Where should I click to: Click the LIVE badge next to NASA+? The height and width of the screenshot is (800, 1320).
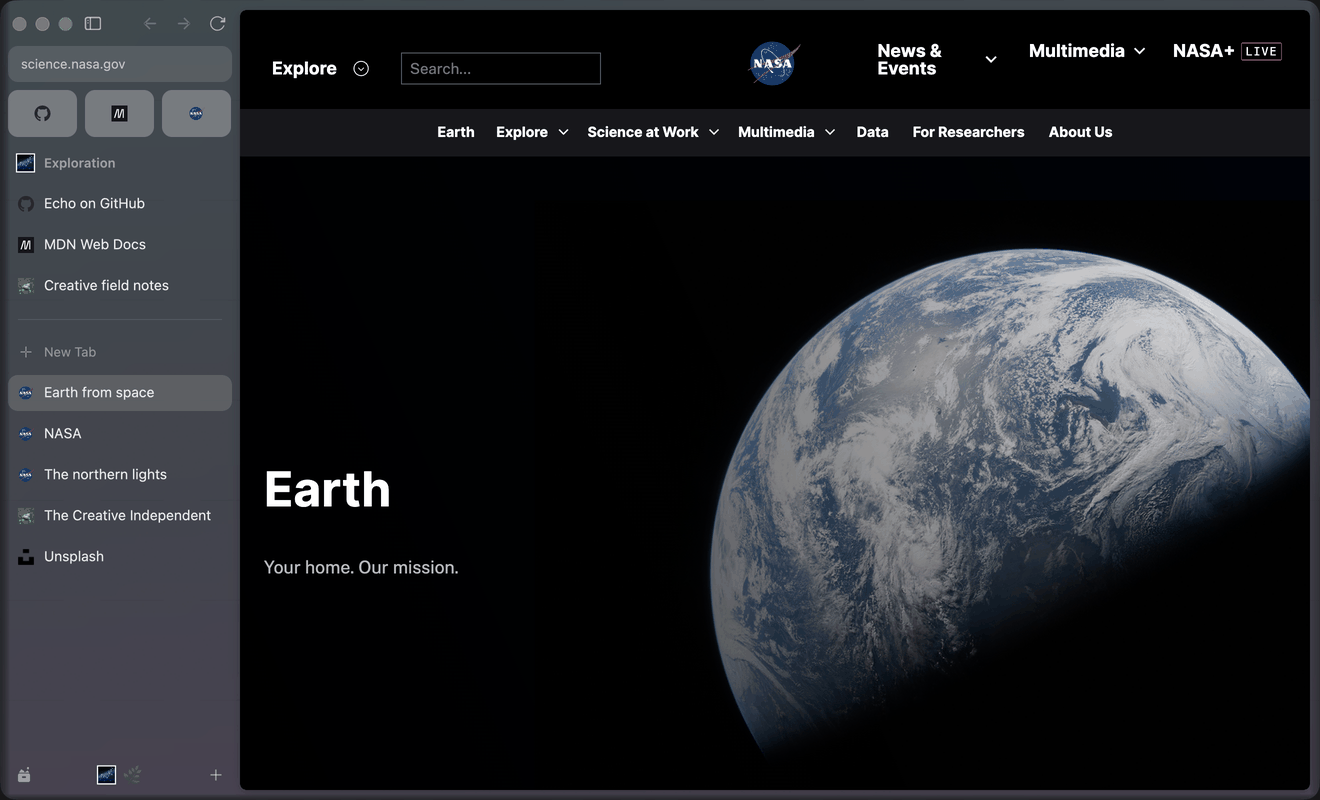click(1261, 51)
